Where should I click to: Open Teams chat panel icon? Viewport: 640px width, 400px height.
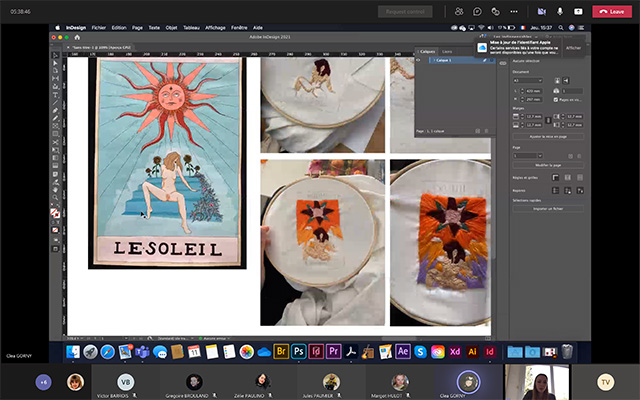pos(477,11)
